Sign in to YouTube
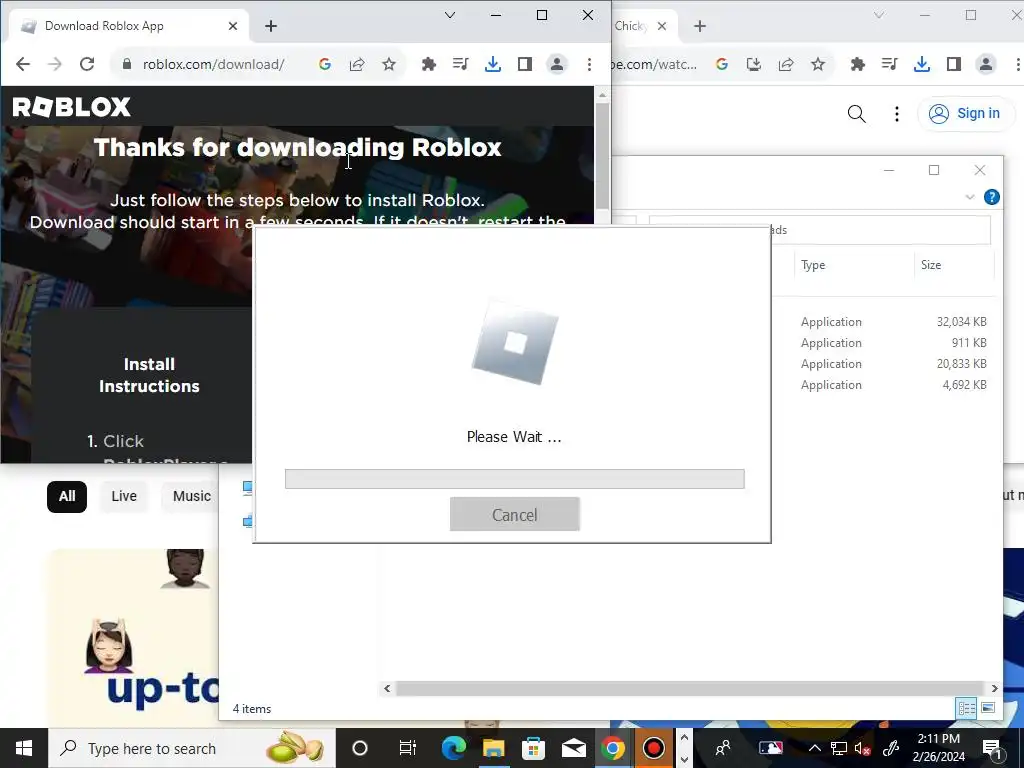 pyautogui.click(x=966, y=114)
